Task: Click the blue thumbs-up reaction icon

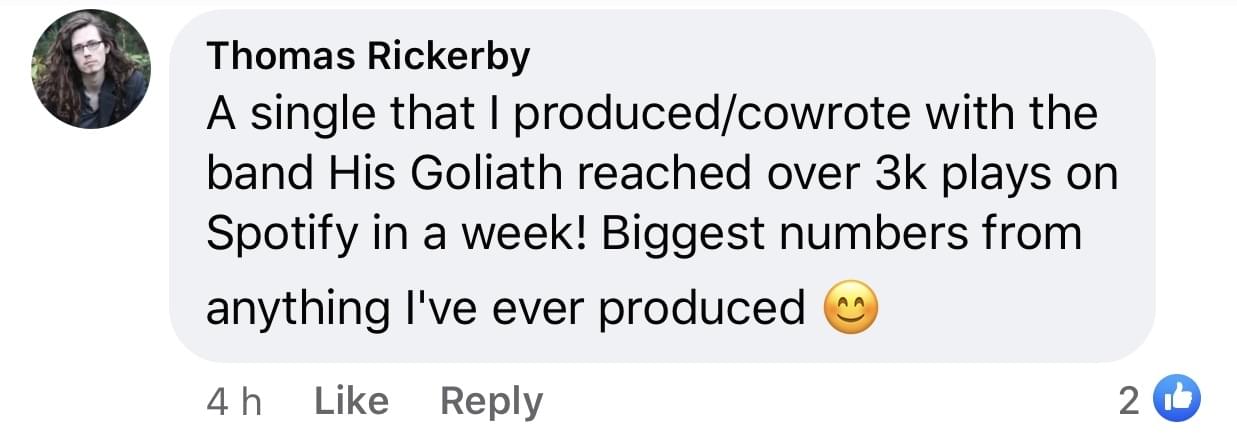Action: [x=1175, y=401]
